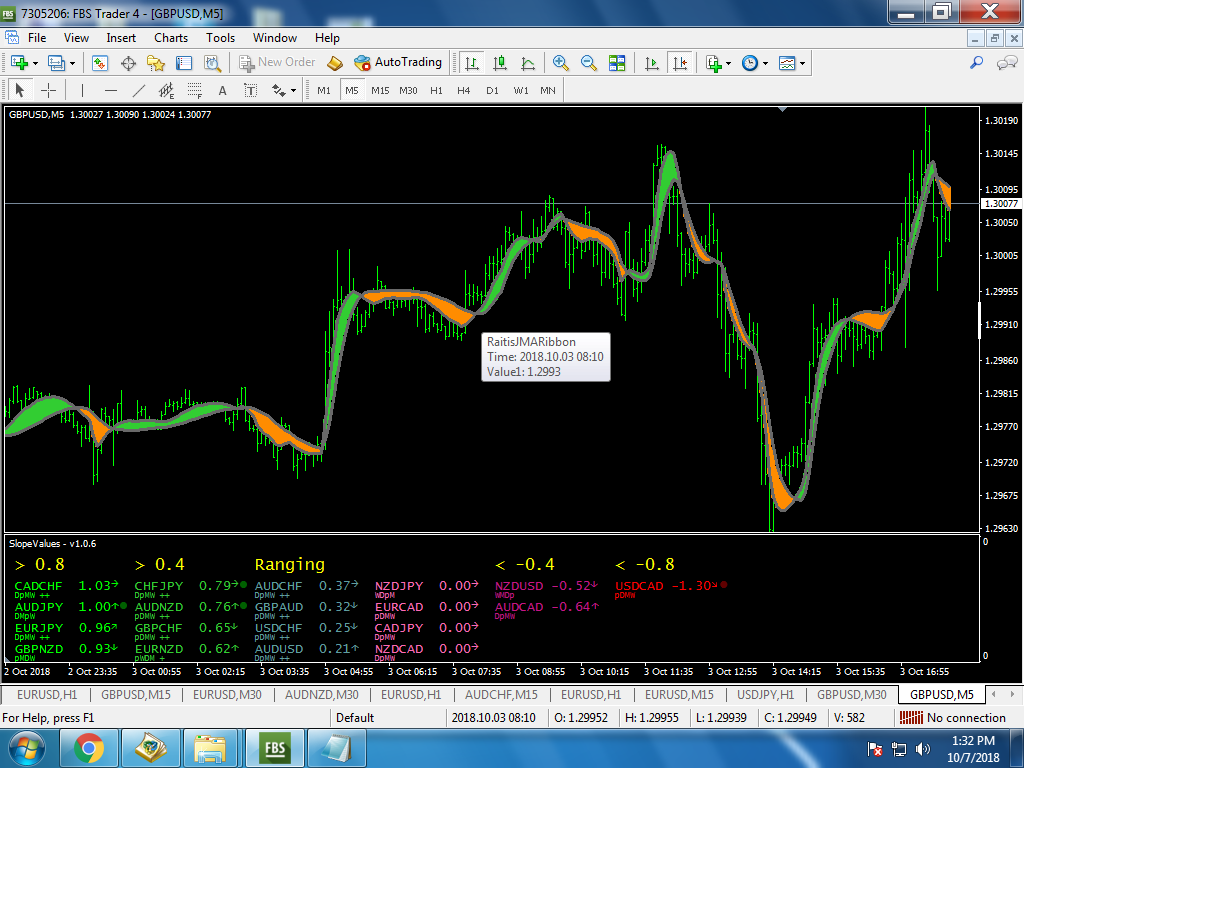
Task: Open the Profiles icon
Action: click(57, 62)
